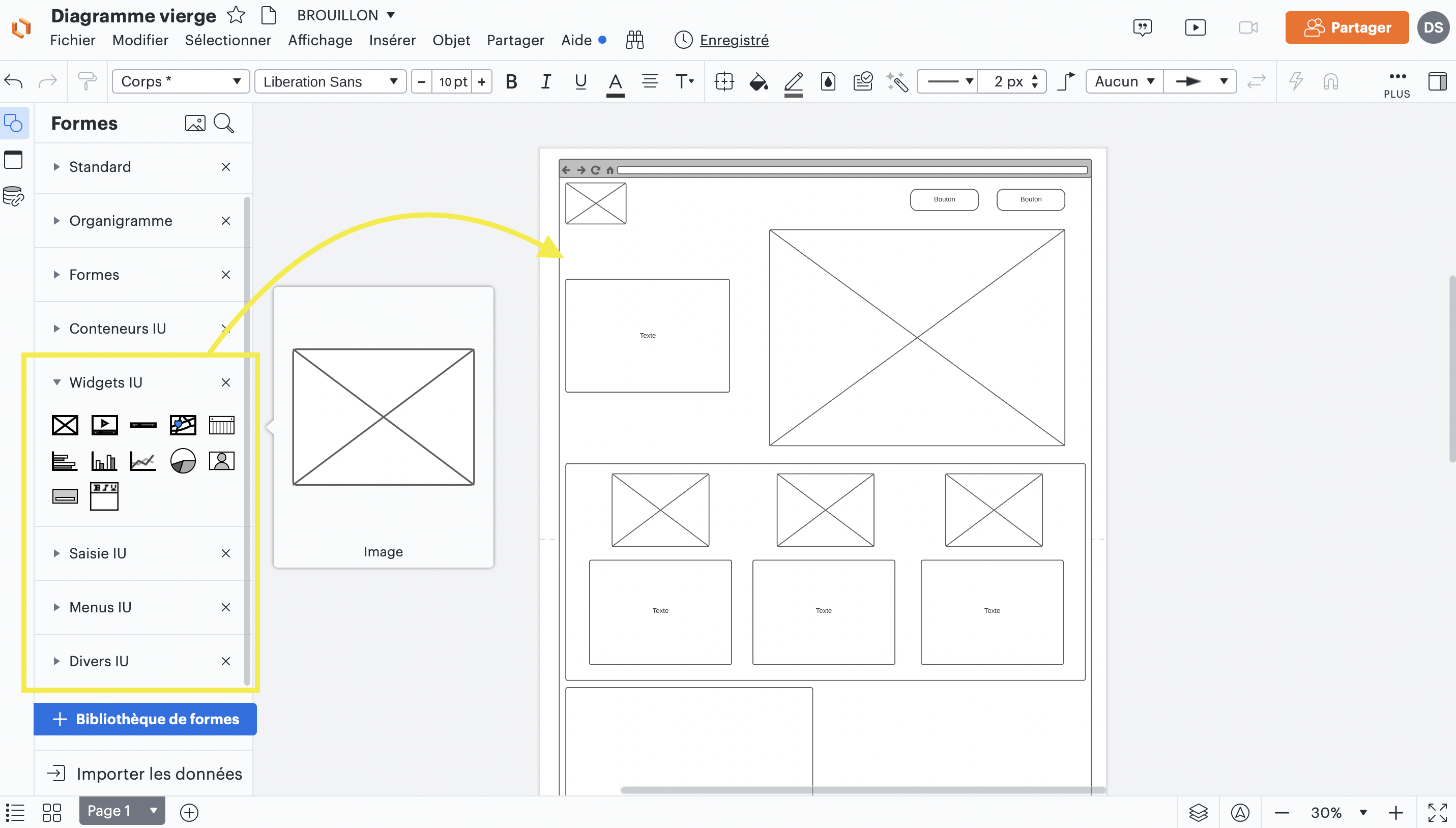Toggle underline formatting
The width and height of the screenshot is (1456, 828).
click(580, 81)
